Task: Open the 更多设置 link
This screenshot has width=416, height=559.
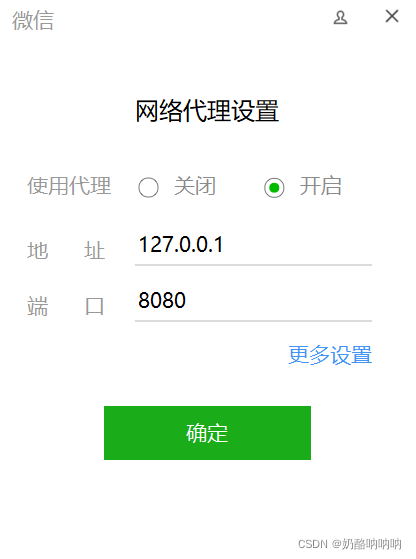Action: 330,355
